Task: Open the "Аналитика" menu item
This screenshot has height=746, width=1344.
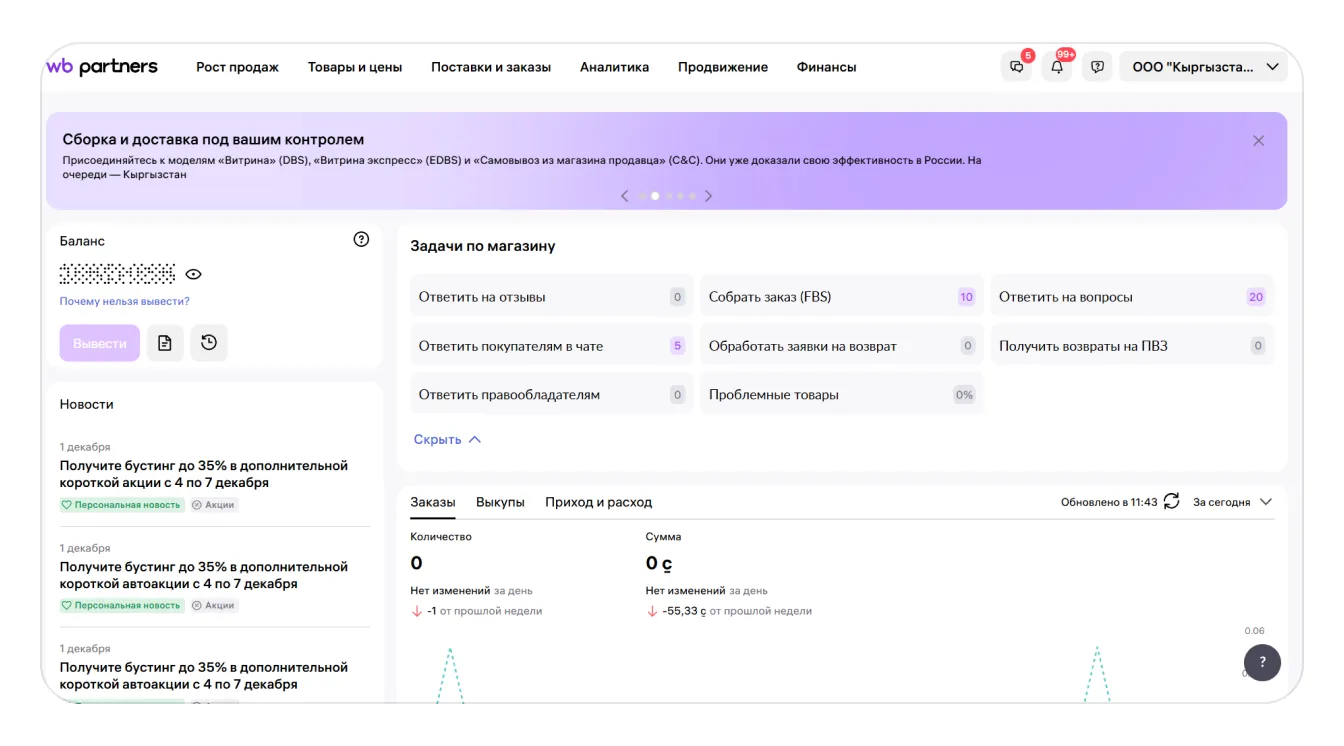Action: (x=614, y=67)
